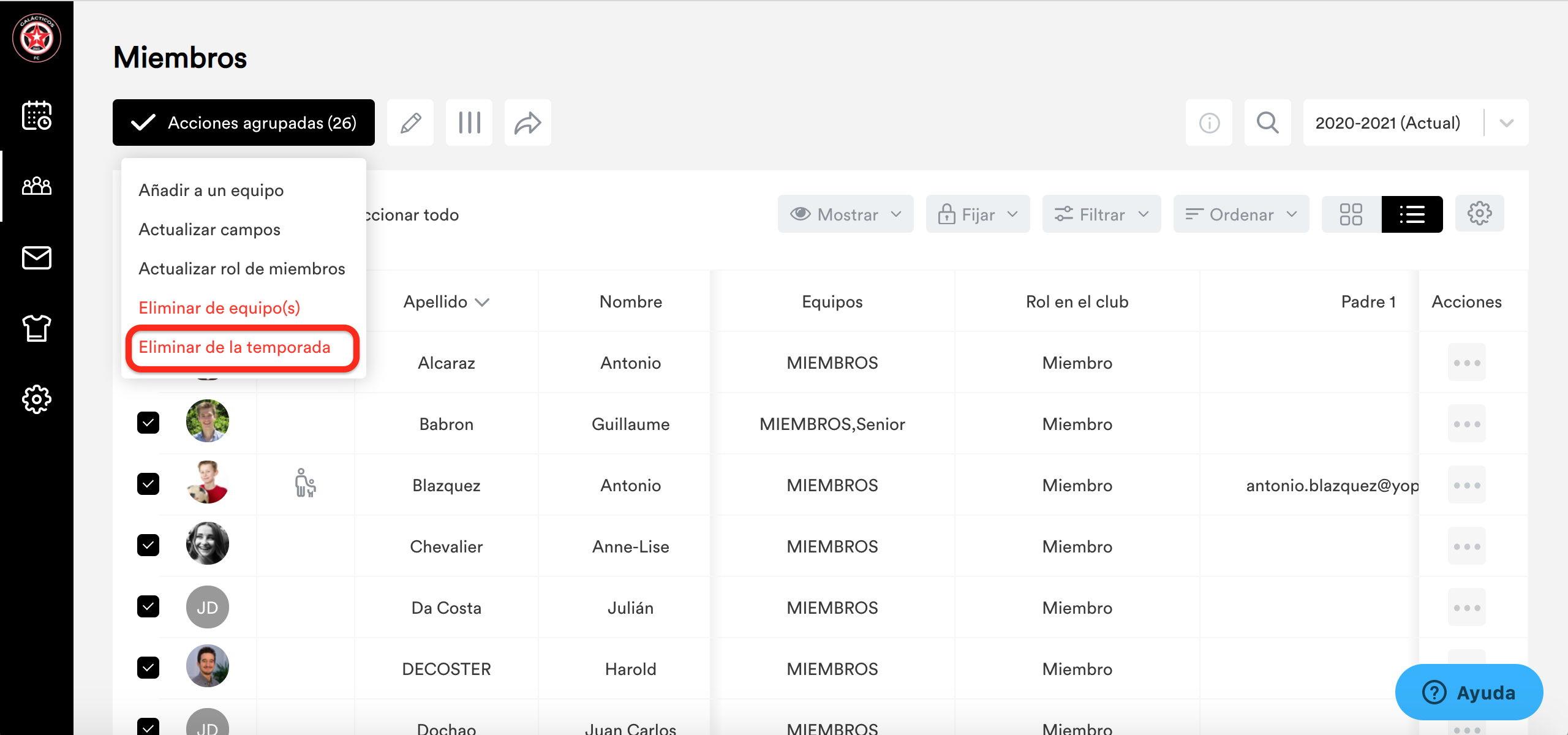The width and height of the screenshot is (1568, 735).
Task: Click the Rol en el club header
Action: 1077,302
